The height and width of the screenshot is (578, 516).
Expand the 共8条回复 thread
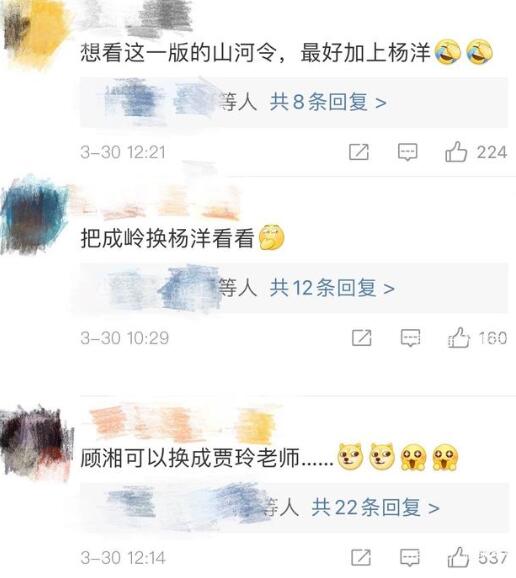[x=328, y=102]
